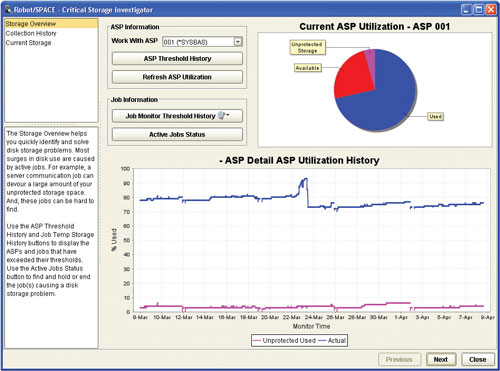Click the Available pie chart label
The width and height of the screenshot is (500, 371).
tap(307, 68)
